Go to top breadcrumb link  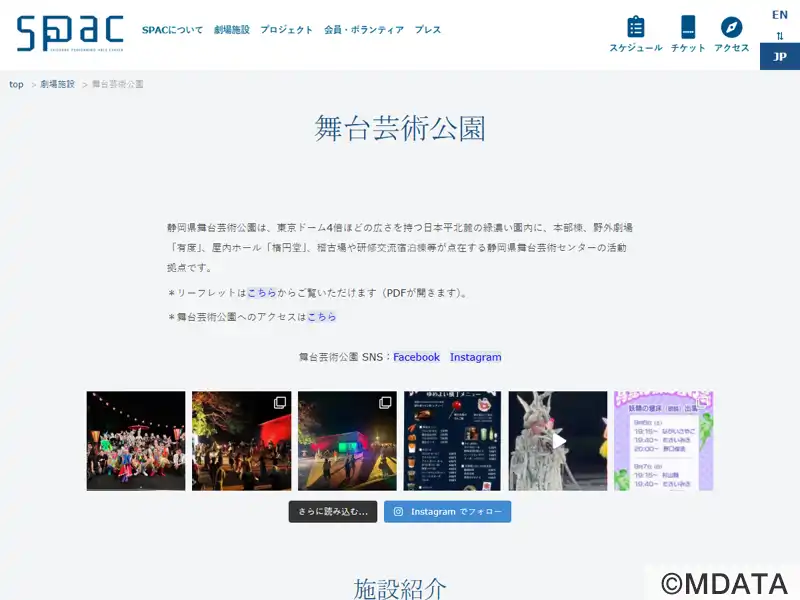coord(16,84)
